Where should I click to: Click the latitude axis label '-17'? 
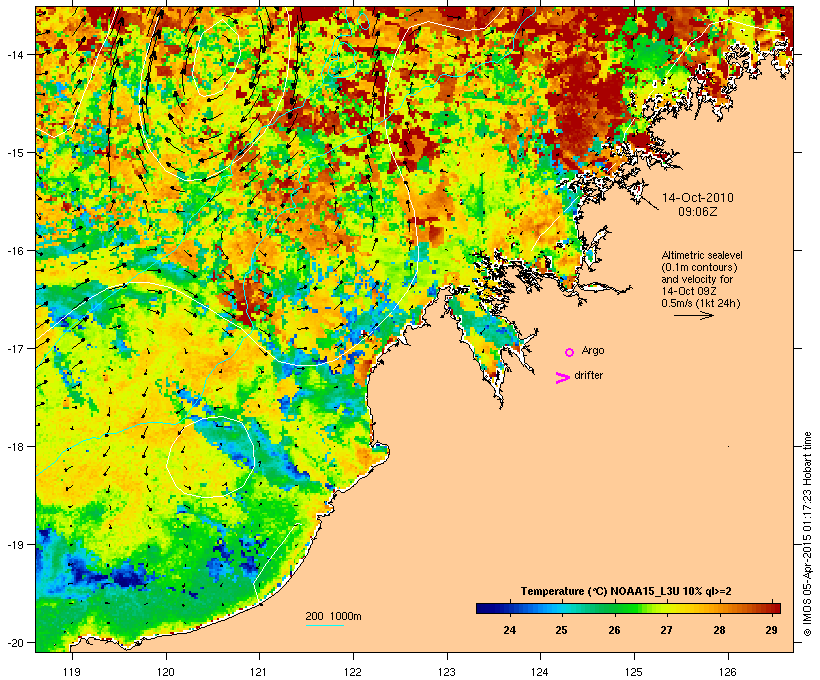click(x=15, y=348)
